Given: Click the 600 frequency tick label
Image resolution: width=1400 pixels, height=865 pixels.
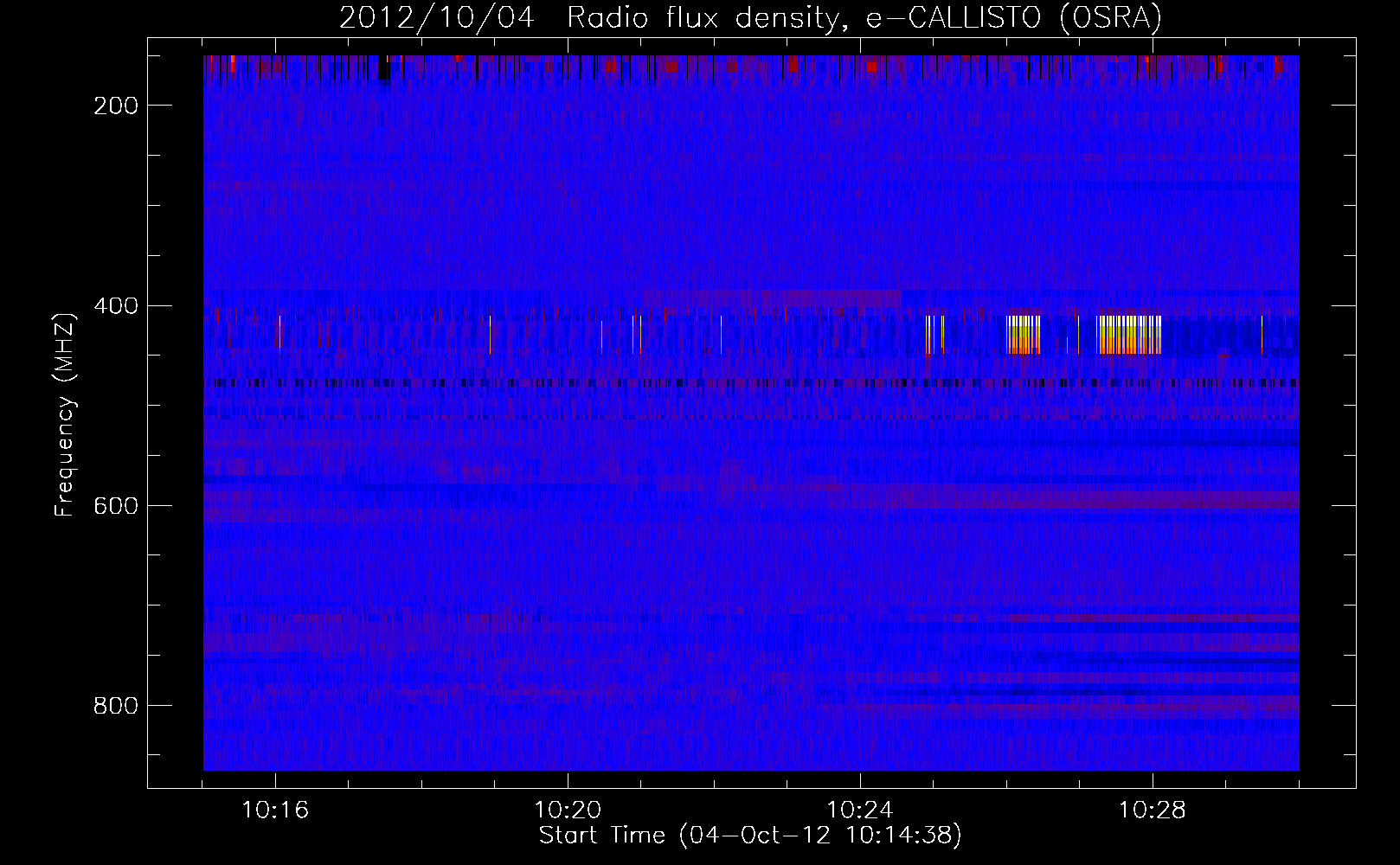Looking at the screenshot, I should click(116, 506).
